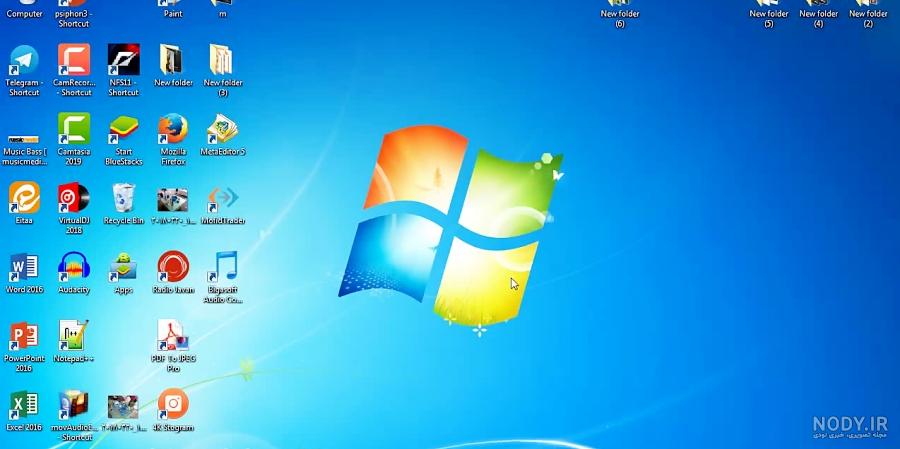Launch the 4K Stogram icon
This screenshot has width=900, height=449.
pyautogui.click(x=173, y=404)
